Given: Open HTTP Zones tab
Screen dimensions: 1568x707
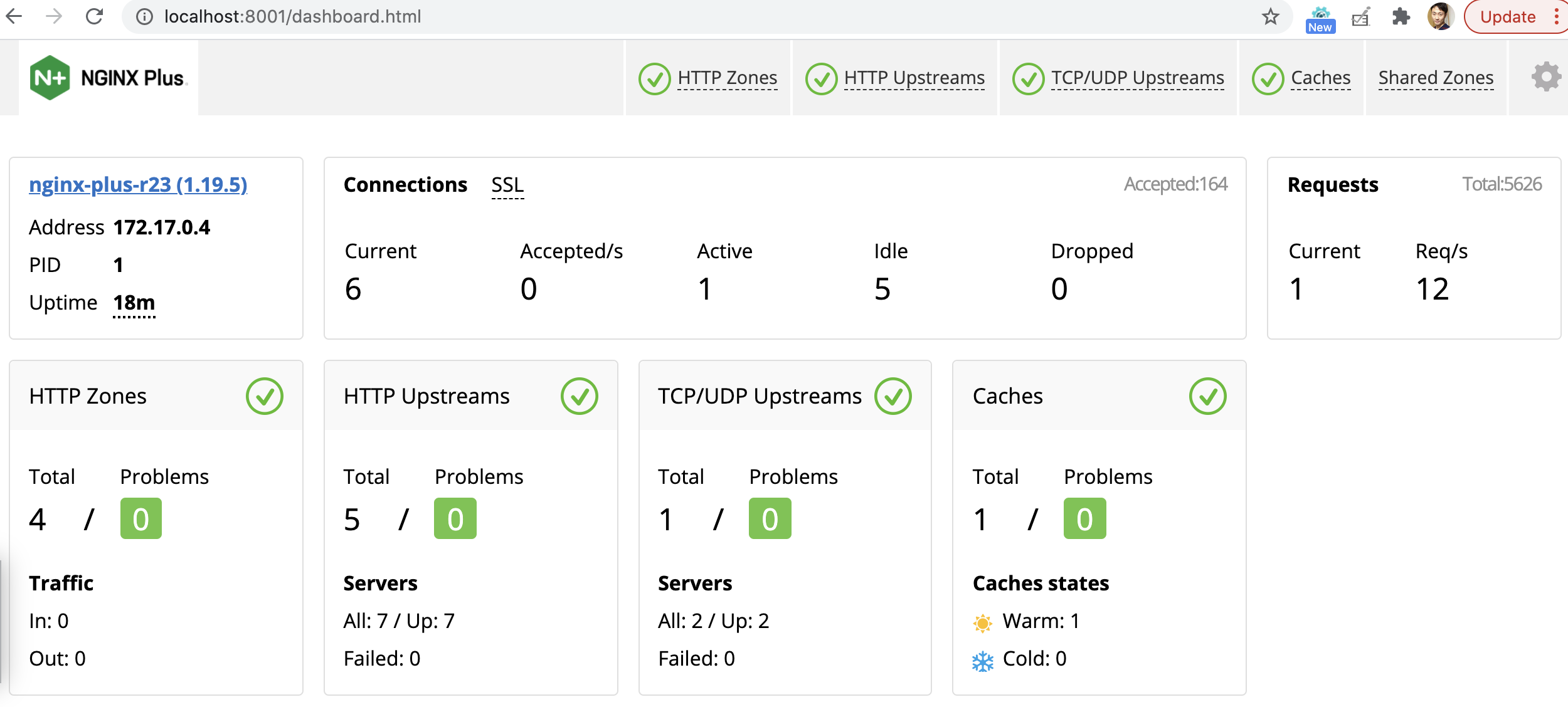Looking at the screenshot, I should pos(728,78).
